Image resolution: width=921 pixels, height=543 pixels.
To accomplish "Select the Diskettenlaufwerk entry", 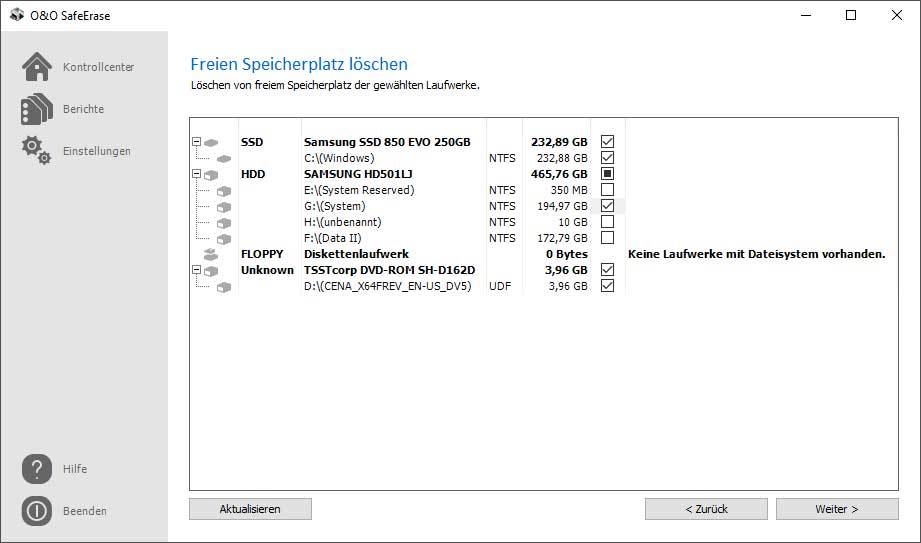I will pos(357,254).
